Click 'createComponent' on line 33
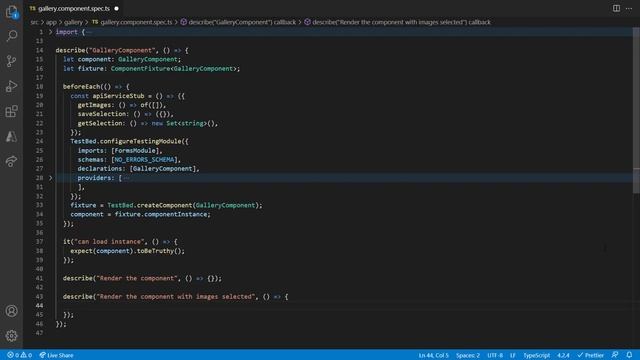 point(164,205)
